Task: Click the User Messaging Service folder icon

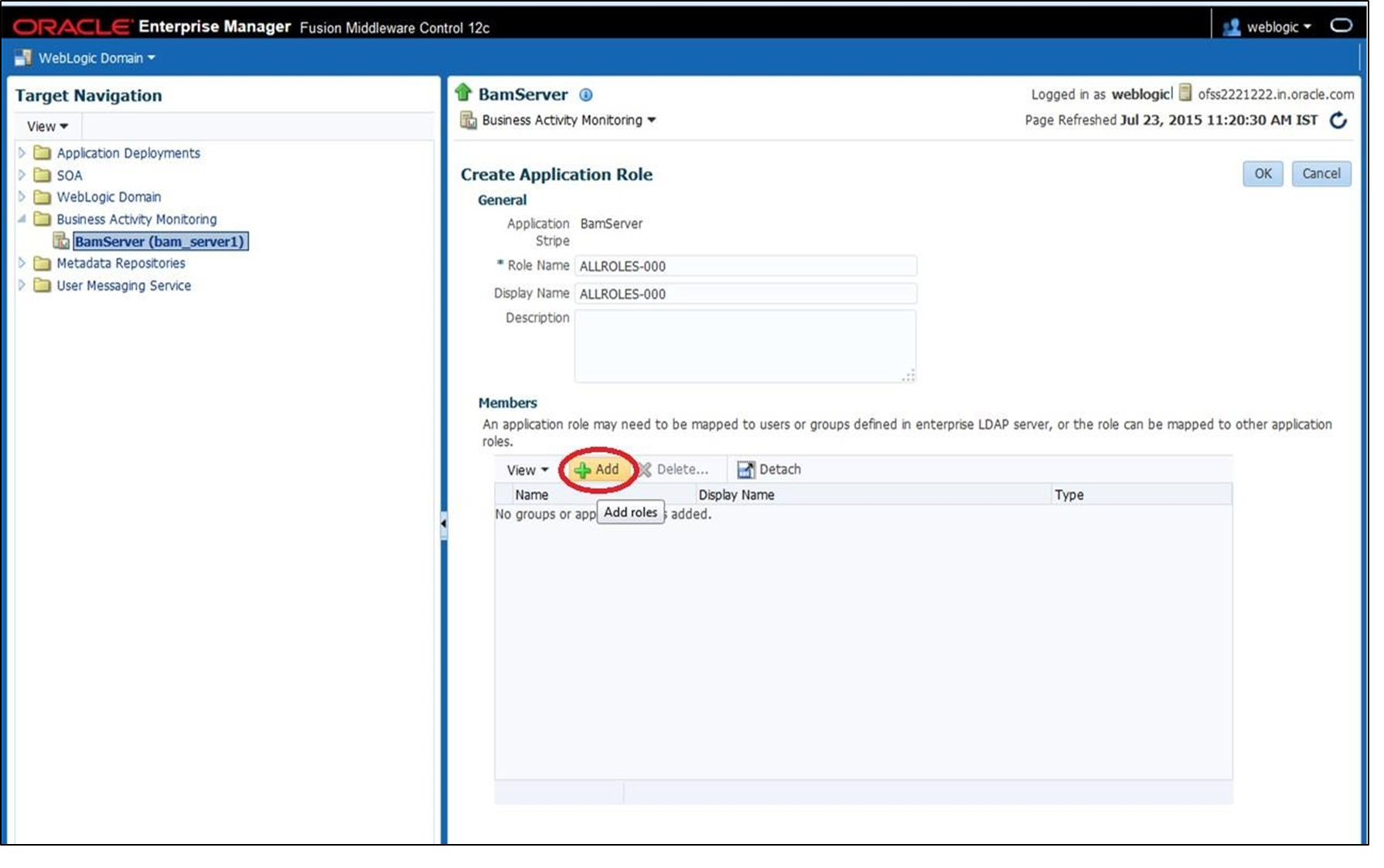Action: (43, 286)
